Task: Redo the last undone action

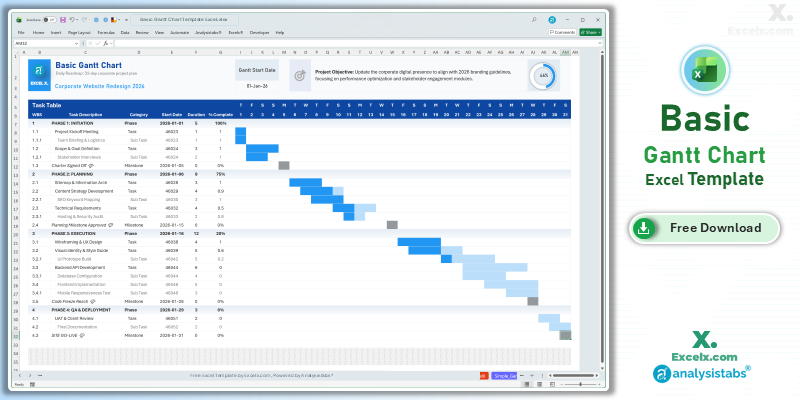Action: (84, 19)
